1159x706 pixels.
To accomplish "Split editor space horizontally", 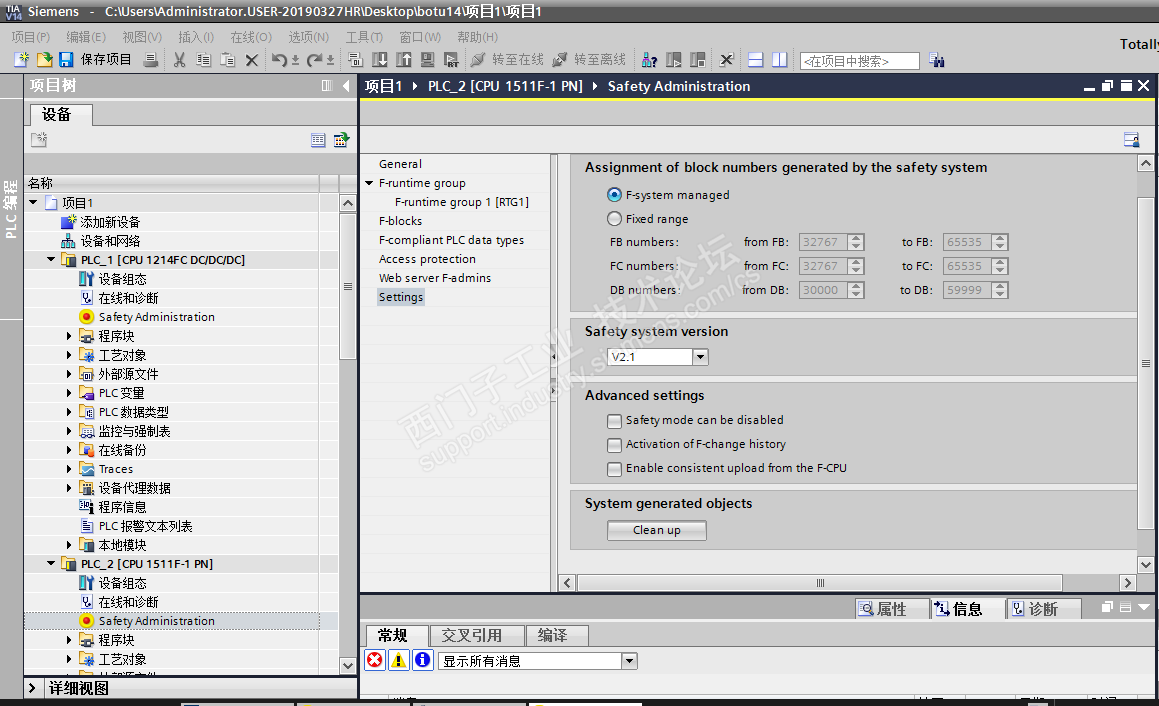I will pyautogui.click(x=756, y=60).
